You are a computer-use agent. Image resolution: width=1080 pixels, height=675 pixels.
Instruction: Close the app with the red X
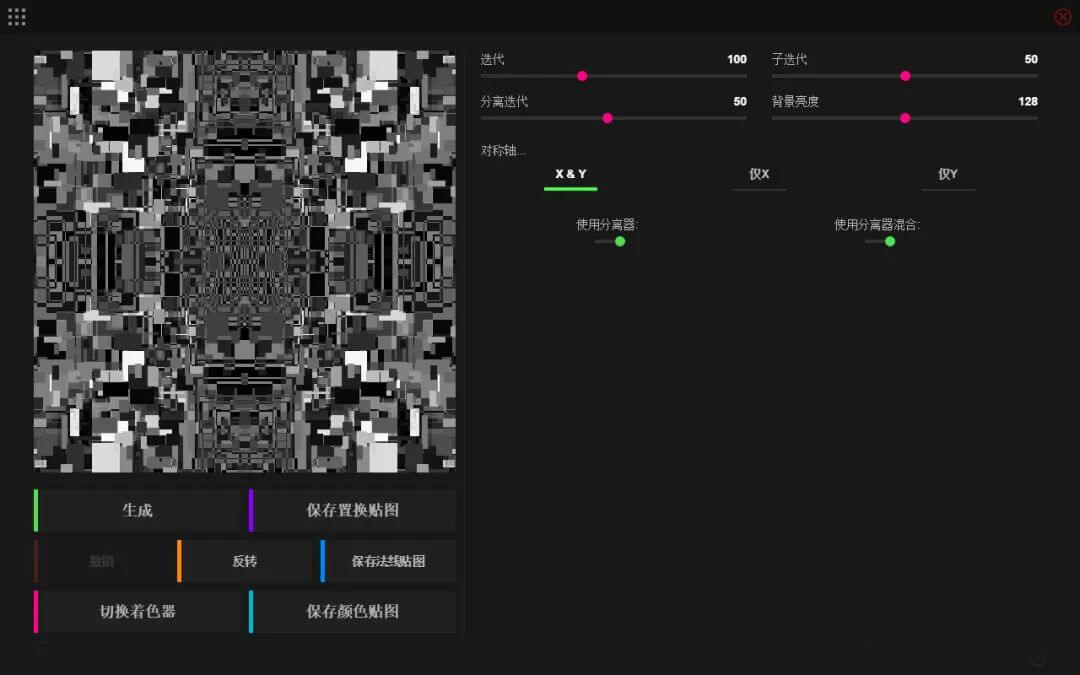click(1062, 16)
